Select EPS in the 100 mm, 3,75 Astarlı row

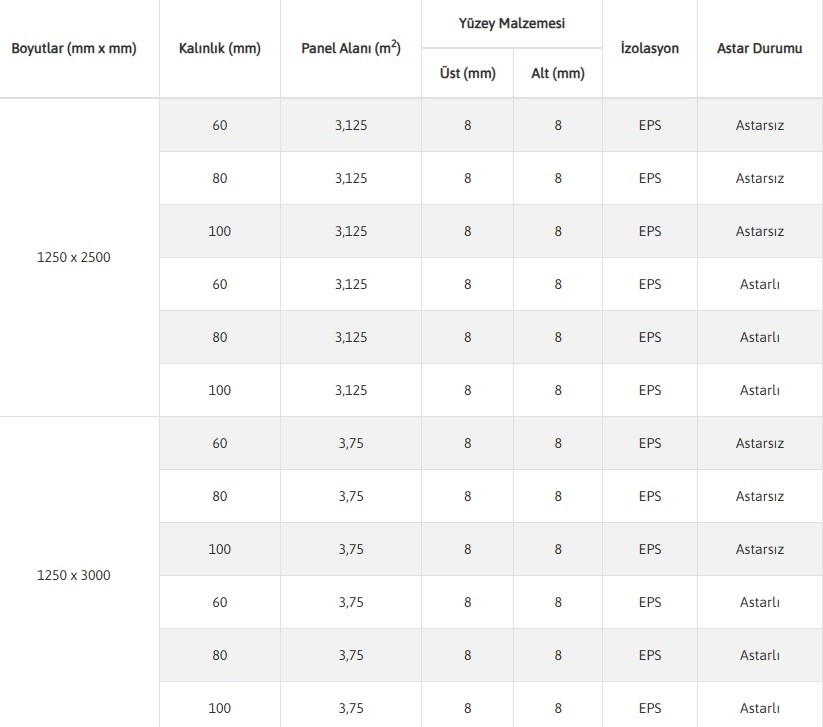tap(649, 708)
